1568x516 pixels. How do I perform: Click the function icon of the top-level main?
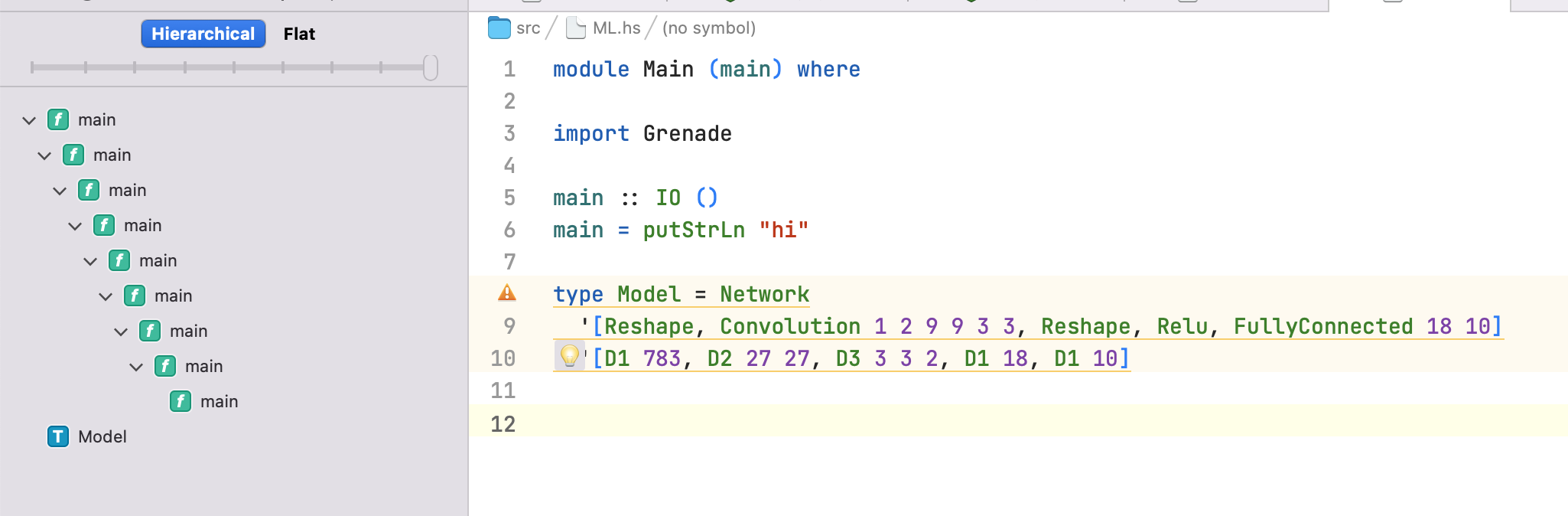click(x=58, y=119)
